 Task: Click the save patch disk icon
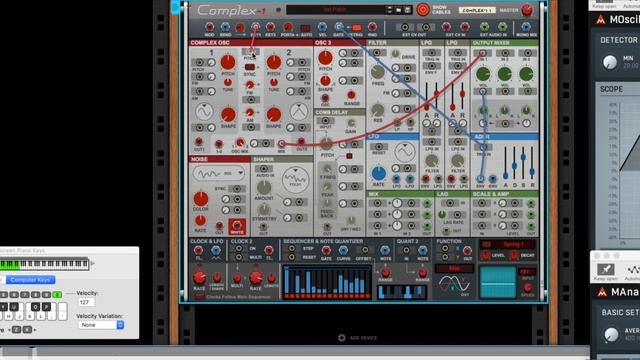coord(407,10)
